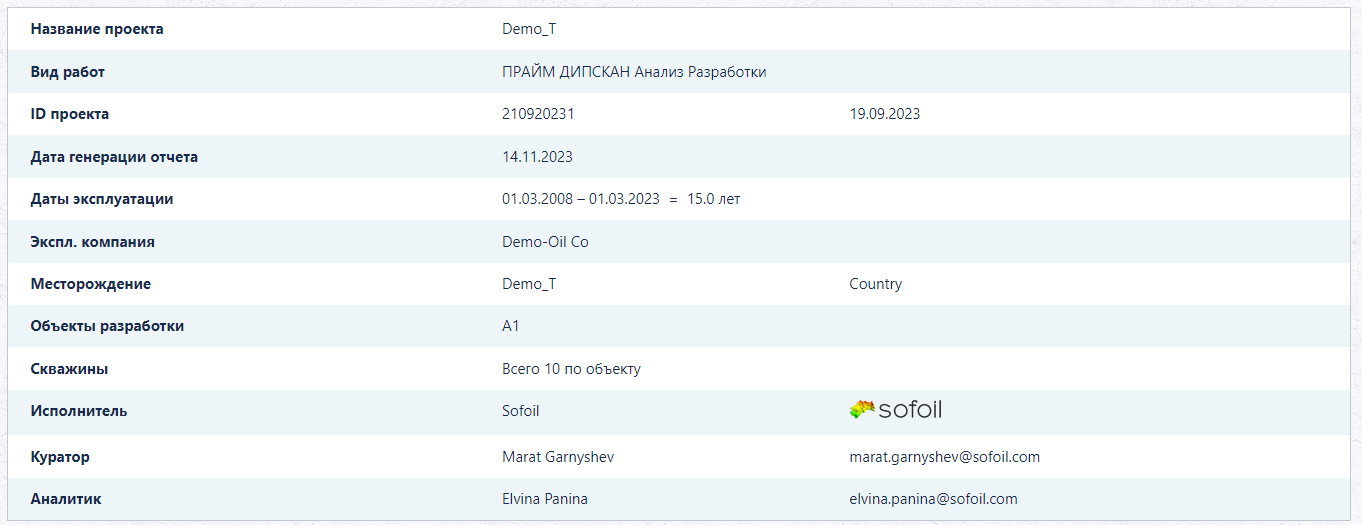Open marat.garnyshev@sofoil.com email link
The height and width of the screenshot is (525, 1362).
tap(944, 457)
